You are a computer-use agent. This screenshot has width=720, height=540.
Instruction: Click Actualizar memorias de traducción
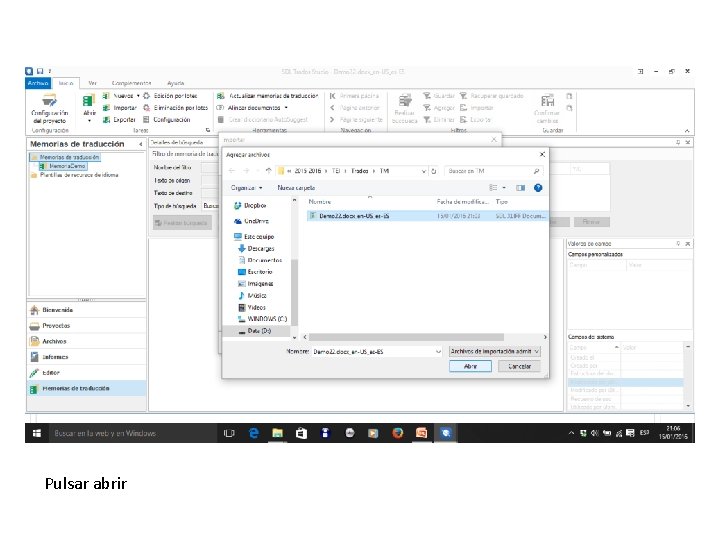point(268,96)
